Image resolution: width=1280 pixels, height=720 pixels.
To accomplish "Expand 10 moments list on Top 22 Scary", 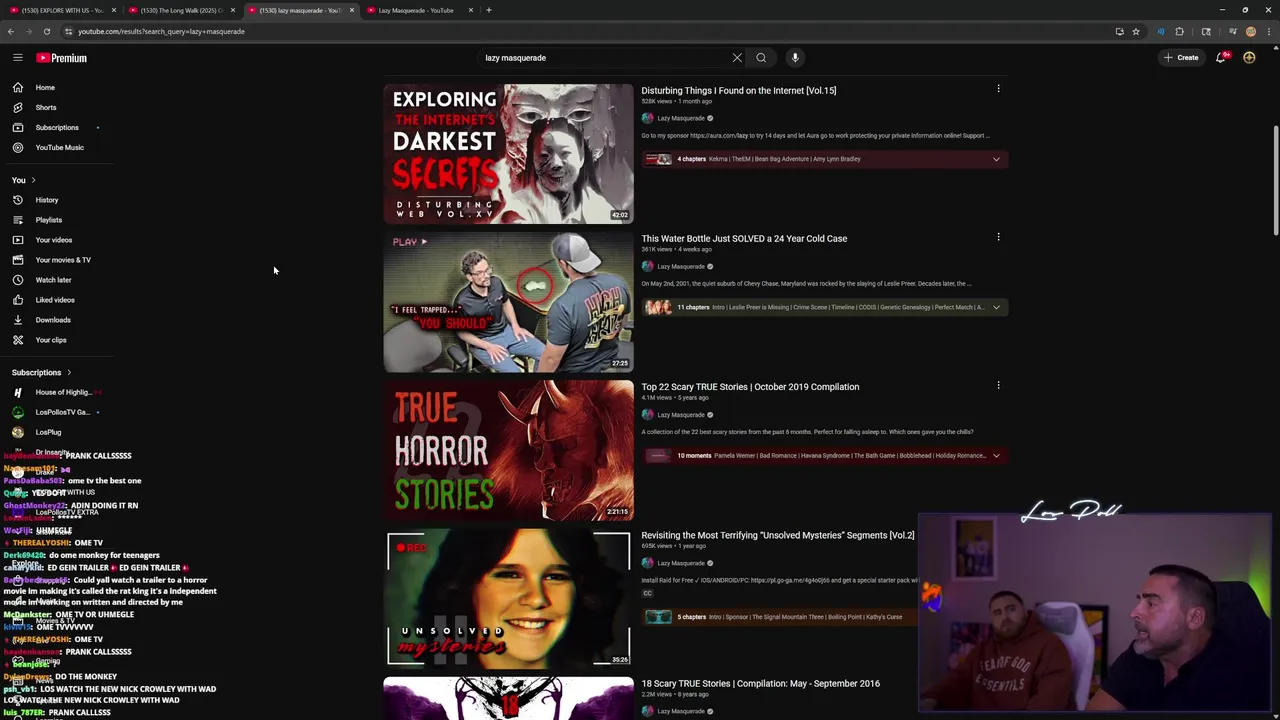I will (996, 455).
